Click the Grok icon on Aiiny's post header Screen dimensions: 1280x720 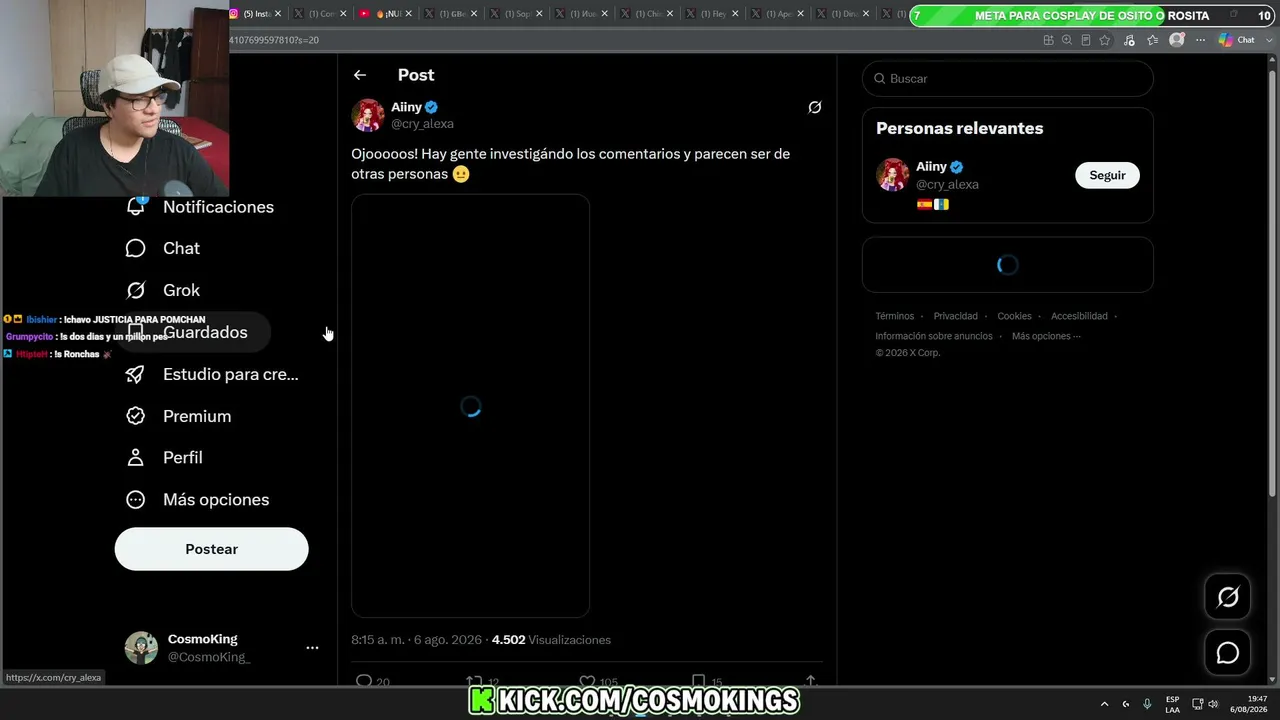(x=815, y=107)
